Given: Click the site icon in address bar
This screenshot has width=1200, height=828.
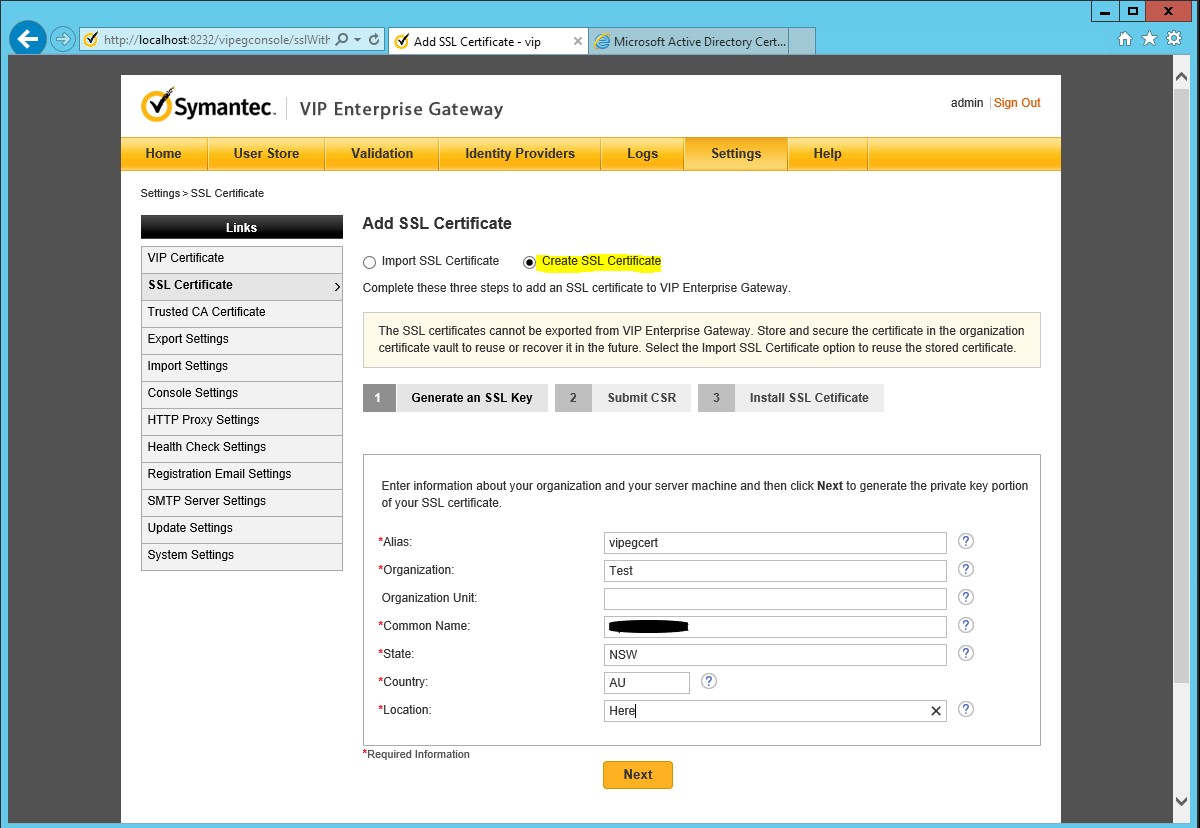Looking at the screenshot, I should pos(91,40).
